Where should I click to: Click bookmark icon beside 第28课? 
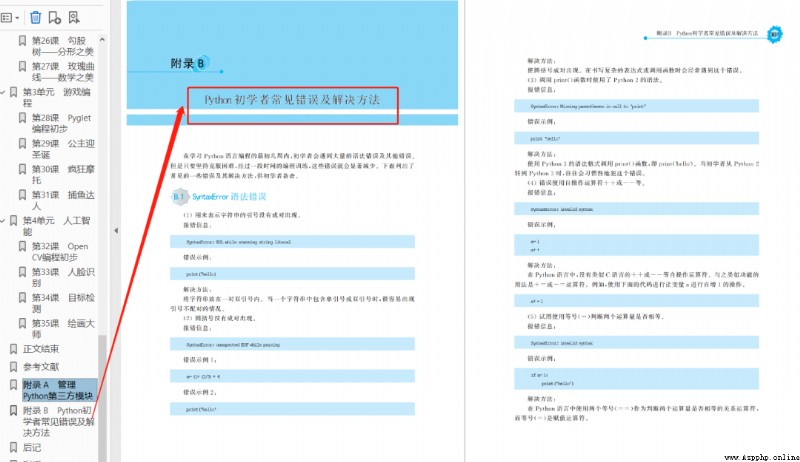tap(22, 118)
